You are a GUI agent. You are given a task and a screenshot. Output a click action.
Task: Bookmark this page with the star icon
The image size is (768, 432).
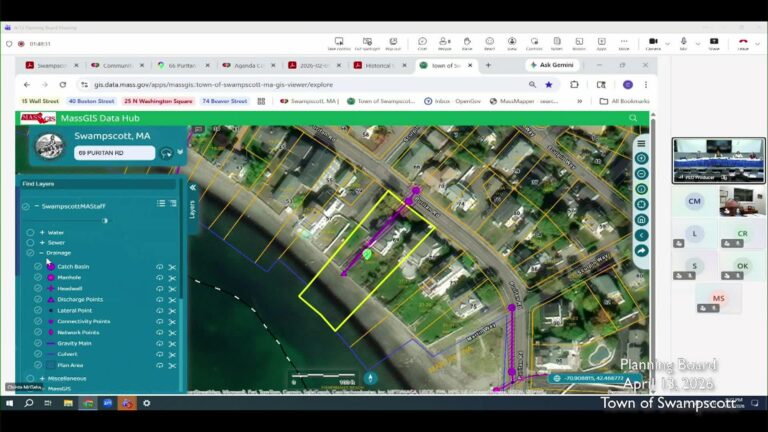pyautogui.click(x=549, y=85)
